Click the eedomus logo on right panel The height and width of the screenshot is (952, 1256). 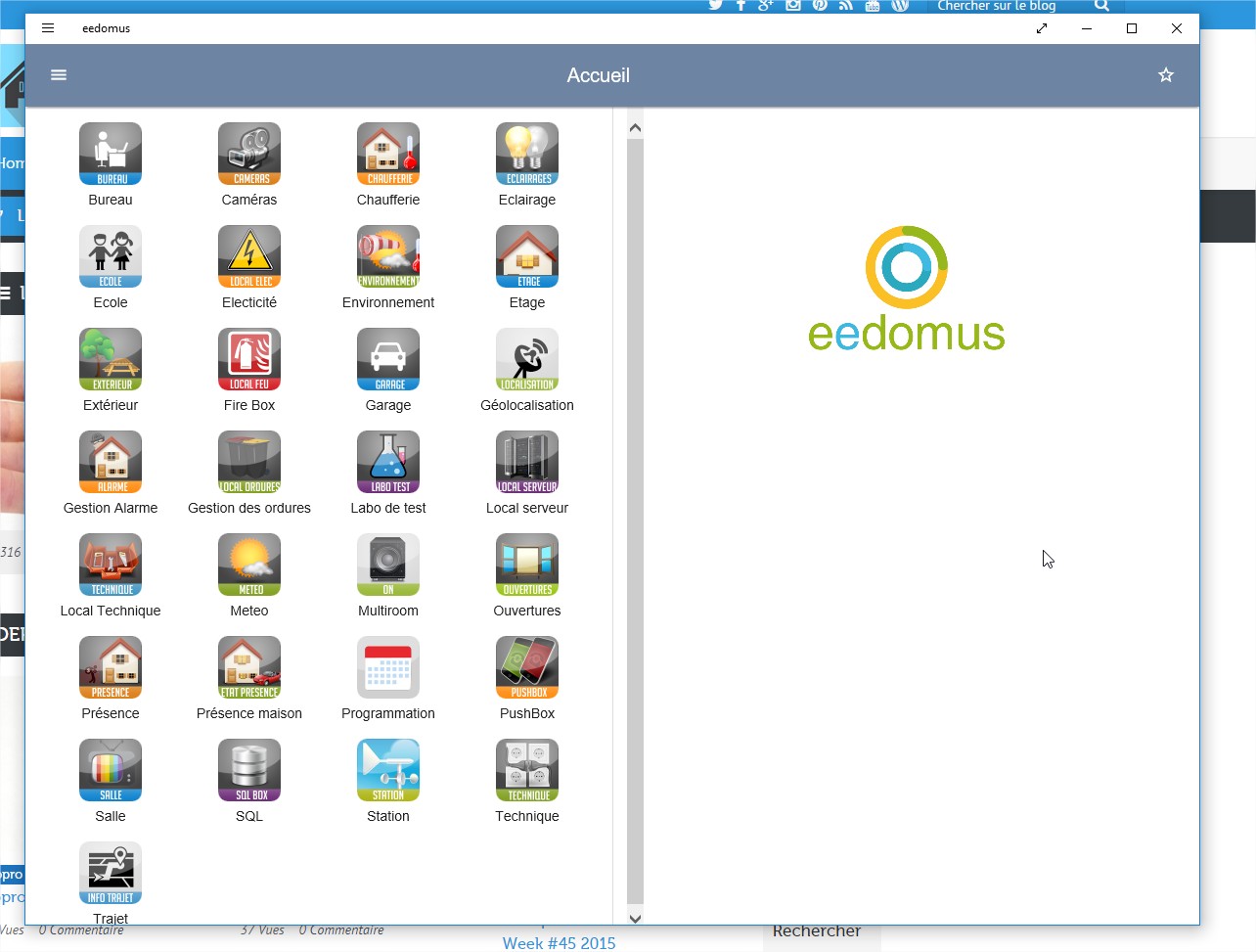[x=907, y=289]
